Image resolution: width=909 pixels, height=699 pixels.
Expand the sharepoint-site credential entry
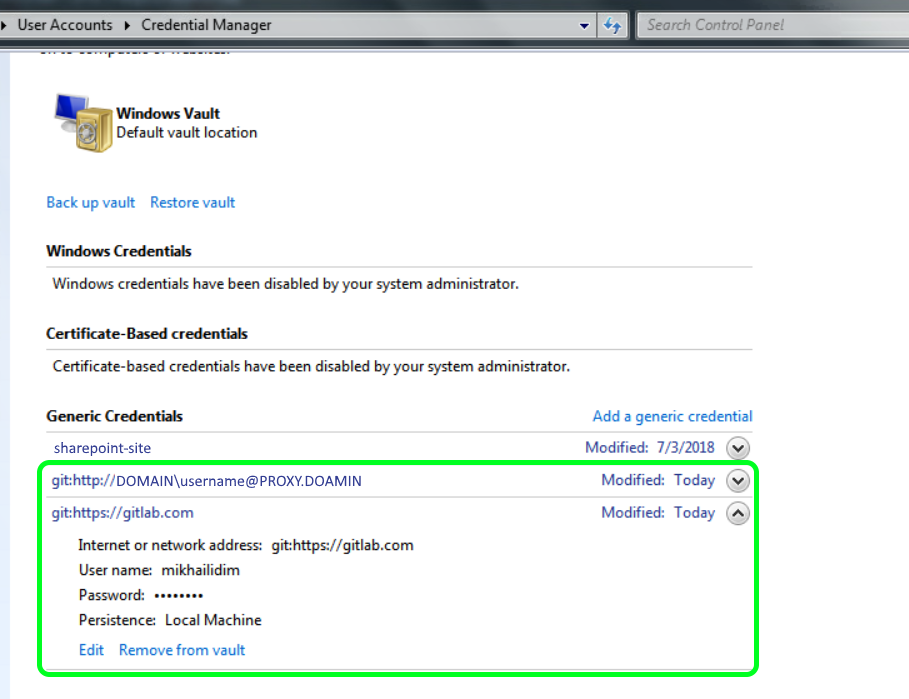pyautogui.click(x=737, y=448)
